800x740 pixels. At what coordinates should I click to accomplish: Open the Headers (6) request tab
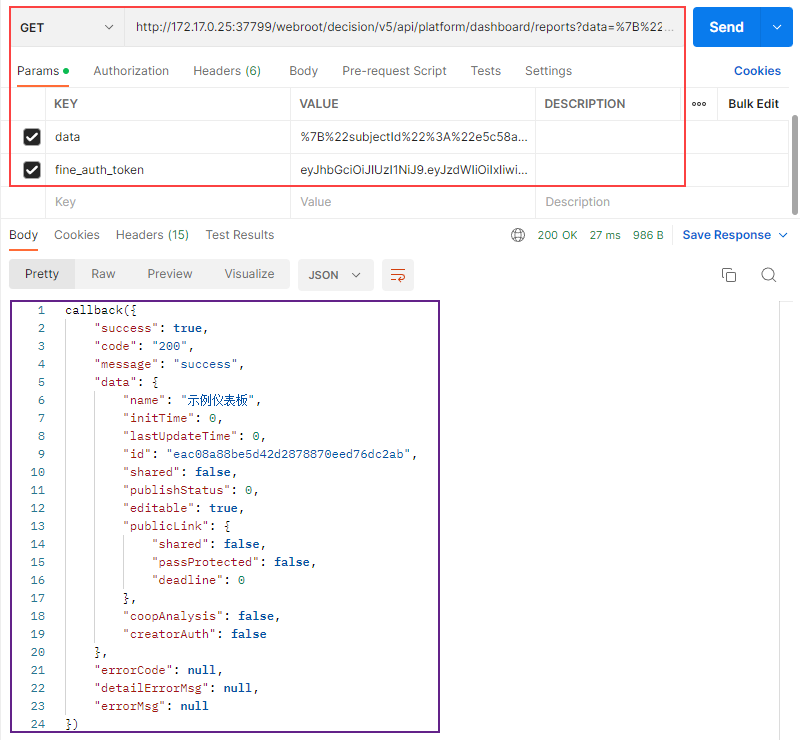(227, 71)
